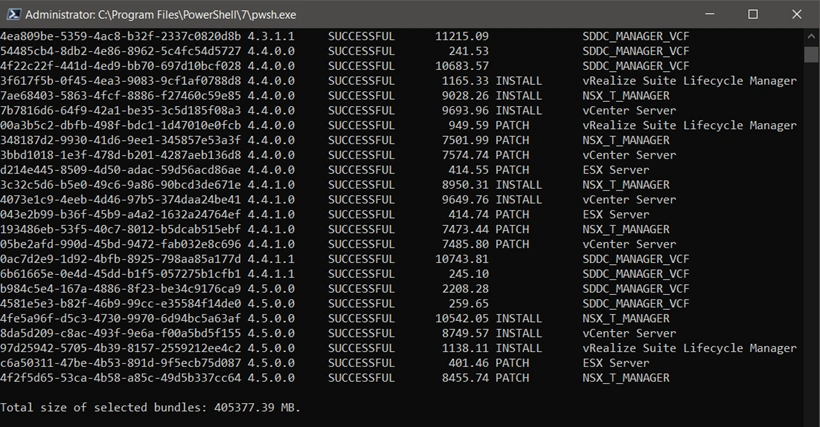
Task: Click size value 9693.96
Action: coord(465,110)
